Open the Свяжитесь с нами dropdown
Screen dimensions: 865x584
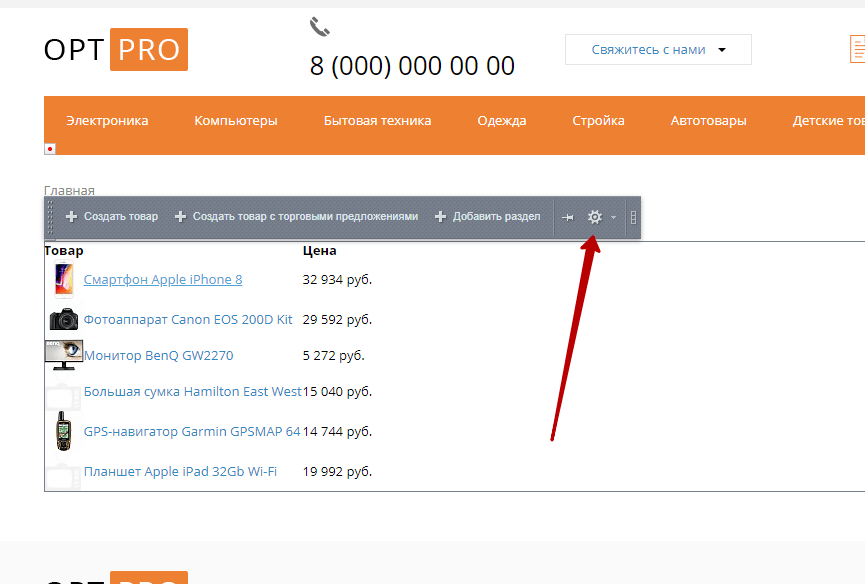(658, 50)
